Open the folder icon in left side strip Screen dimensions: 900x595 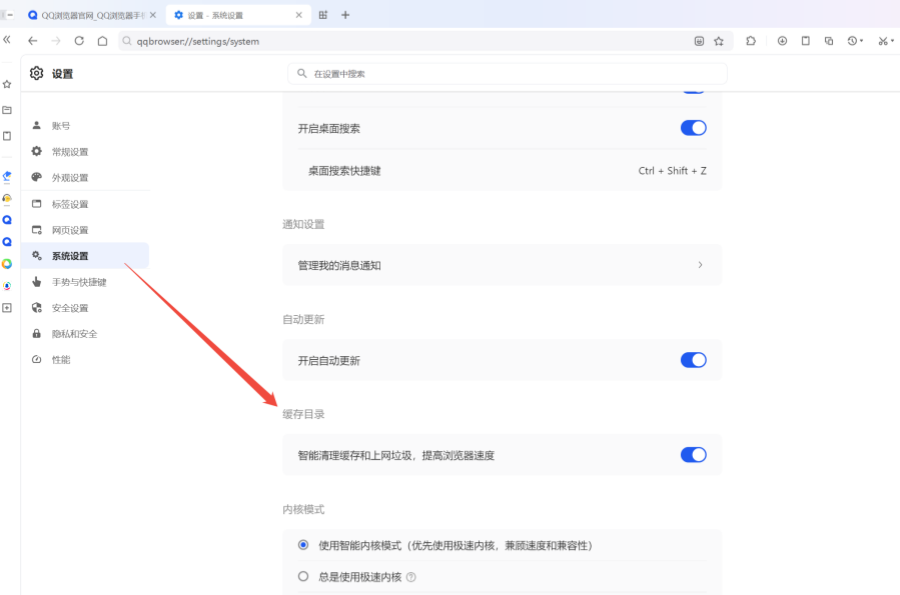(x=7, y=110)
